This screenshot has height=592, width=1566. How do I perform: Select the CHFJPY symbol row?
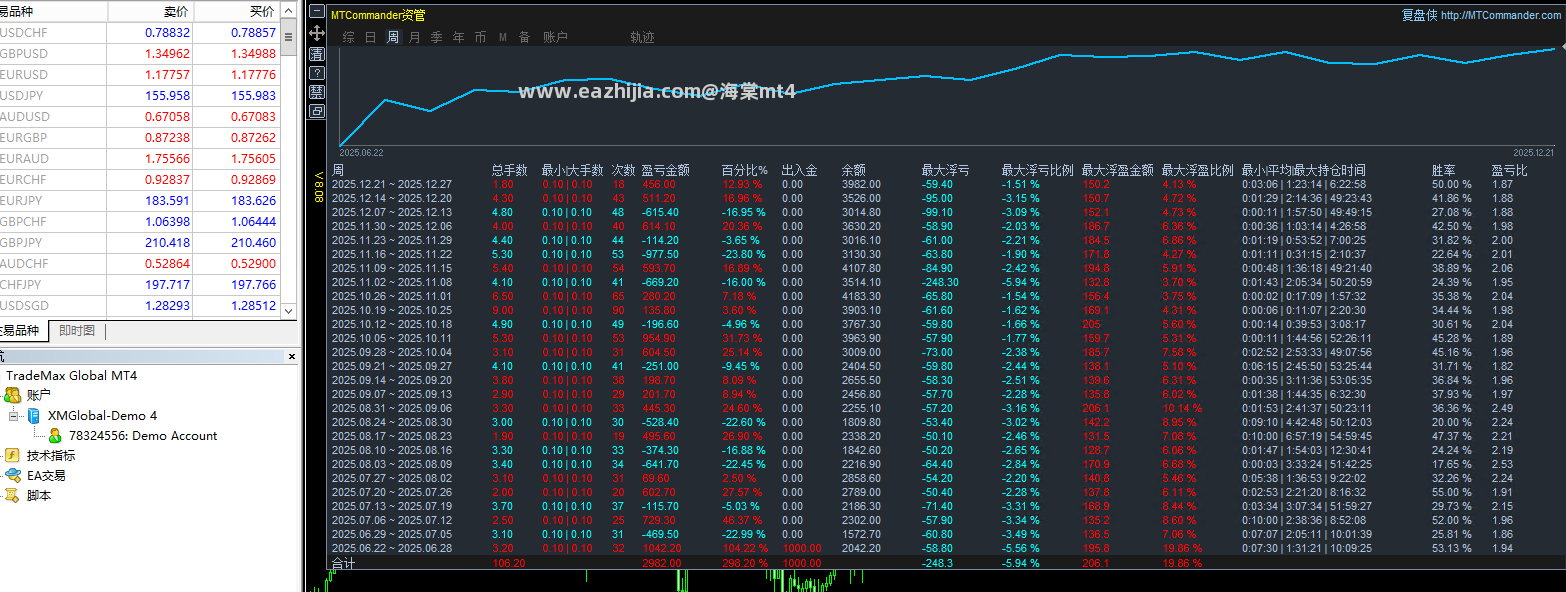[140, 284]
